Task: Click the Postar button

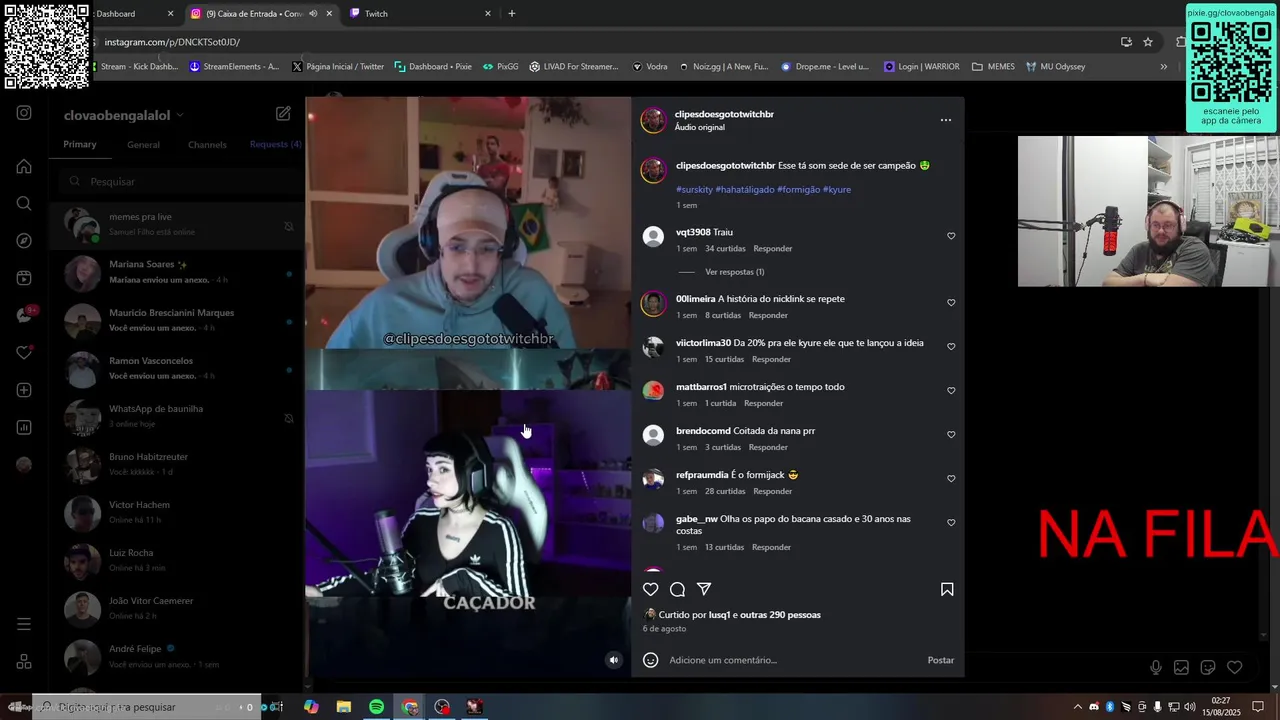Action: (x=941, y=660)
